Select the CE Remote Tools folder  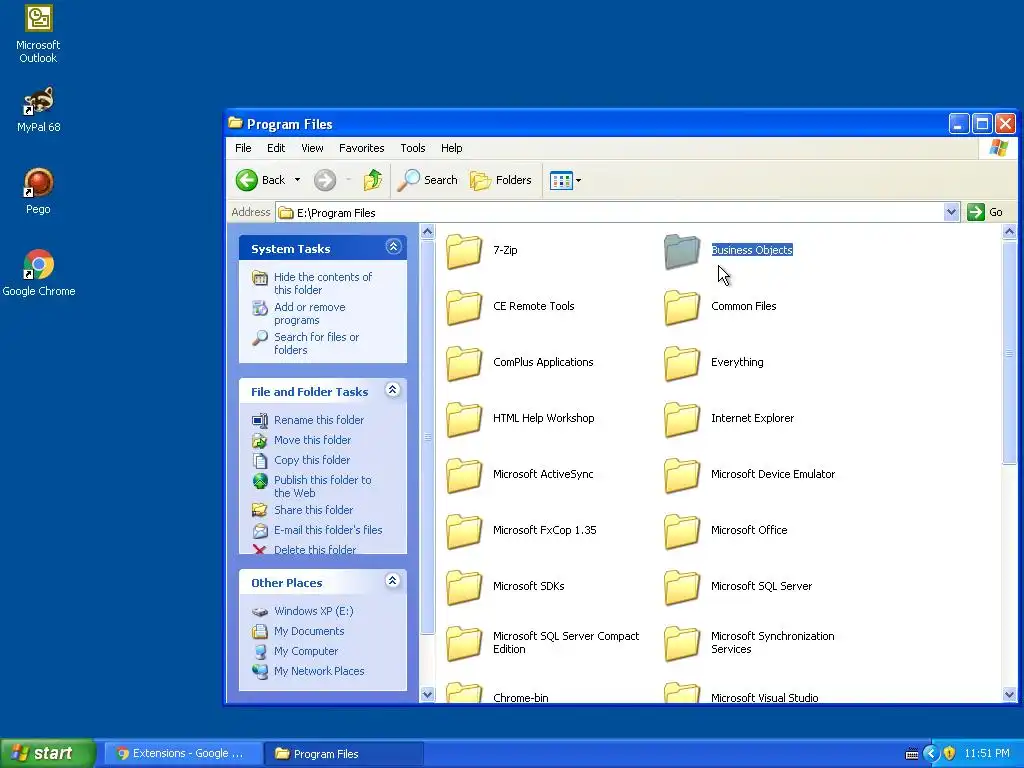pyautogui.click(x=511, y=306)
